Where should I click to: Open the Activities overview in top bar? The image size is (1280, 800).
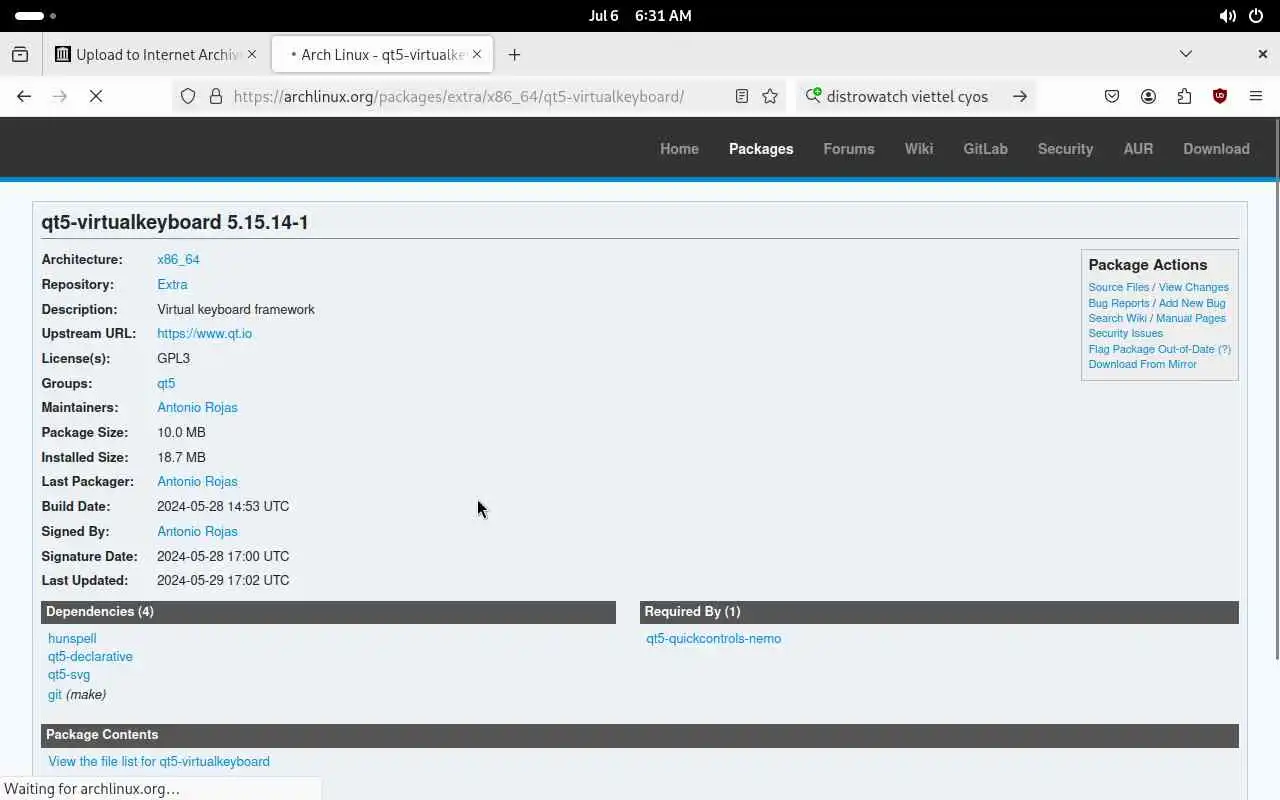pyautogui.click(x=35, y=16)
